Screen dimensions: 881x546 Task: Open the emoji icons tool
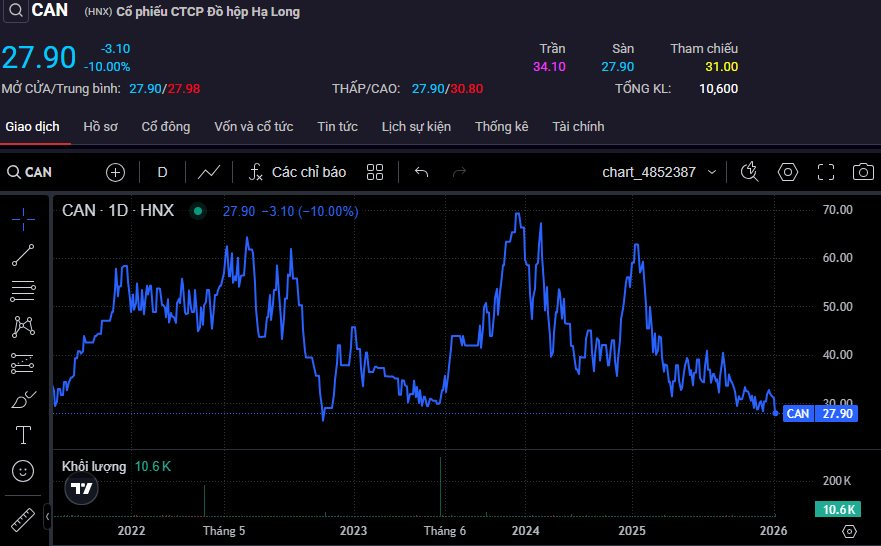[x=22, y=470]
